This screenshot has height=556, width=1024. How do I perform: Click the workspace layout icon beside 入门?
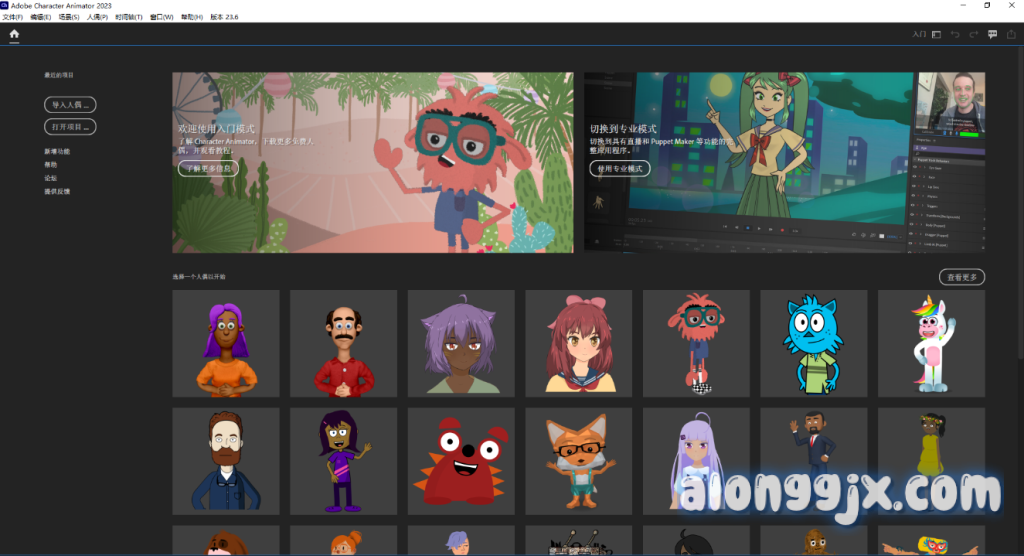click(x=937, y=35)
